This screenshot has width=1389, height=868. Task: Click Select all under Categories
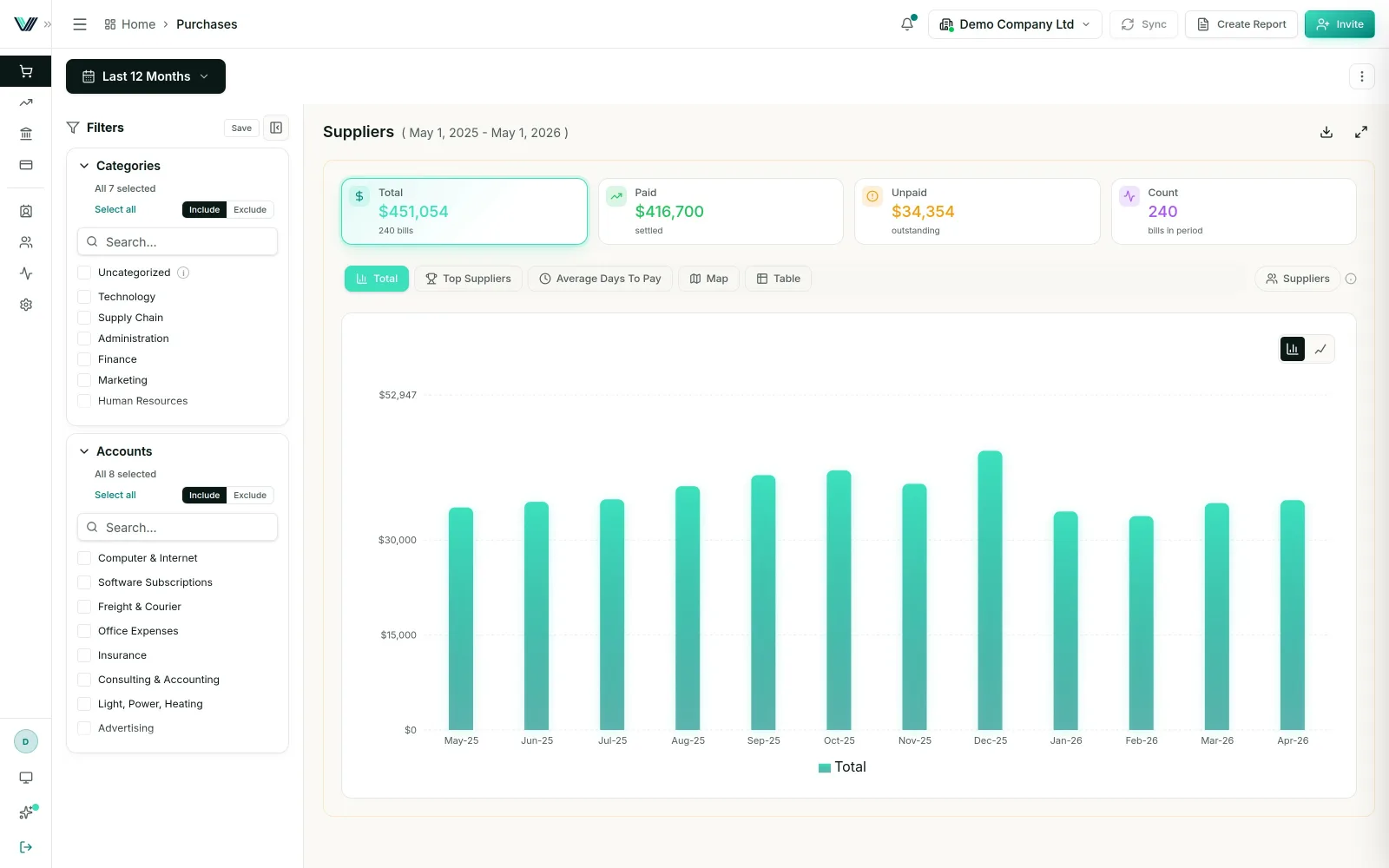[x=115, y=209]
